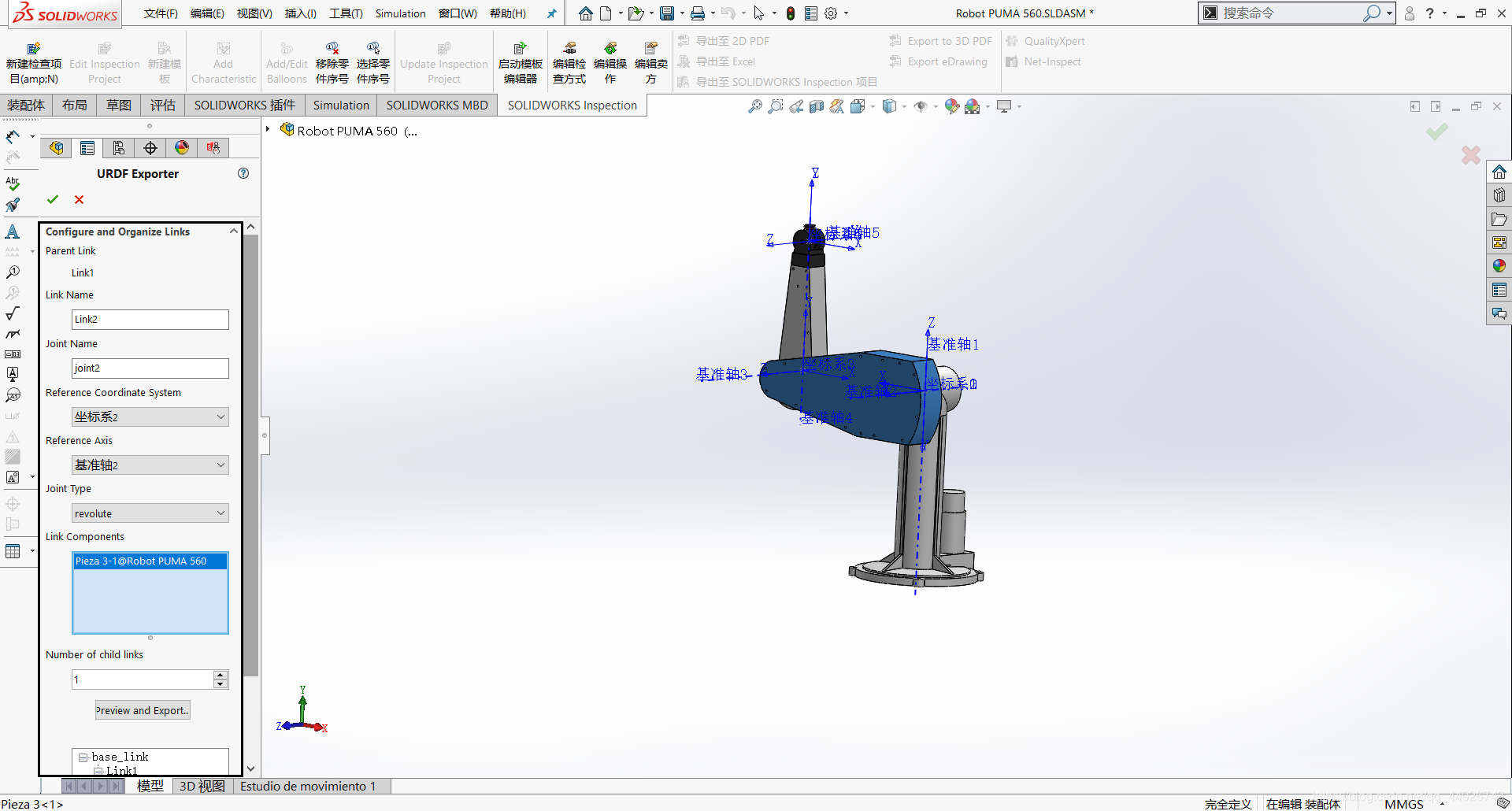Open Estudio de movimiento 1 tab
This screenshot has width=1512, height=811.
point(308,786)
